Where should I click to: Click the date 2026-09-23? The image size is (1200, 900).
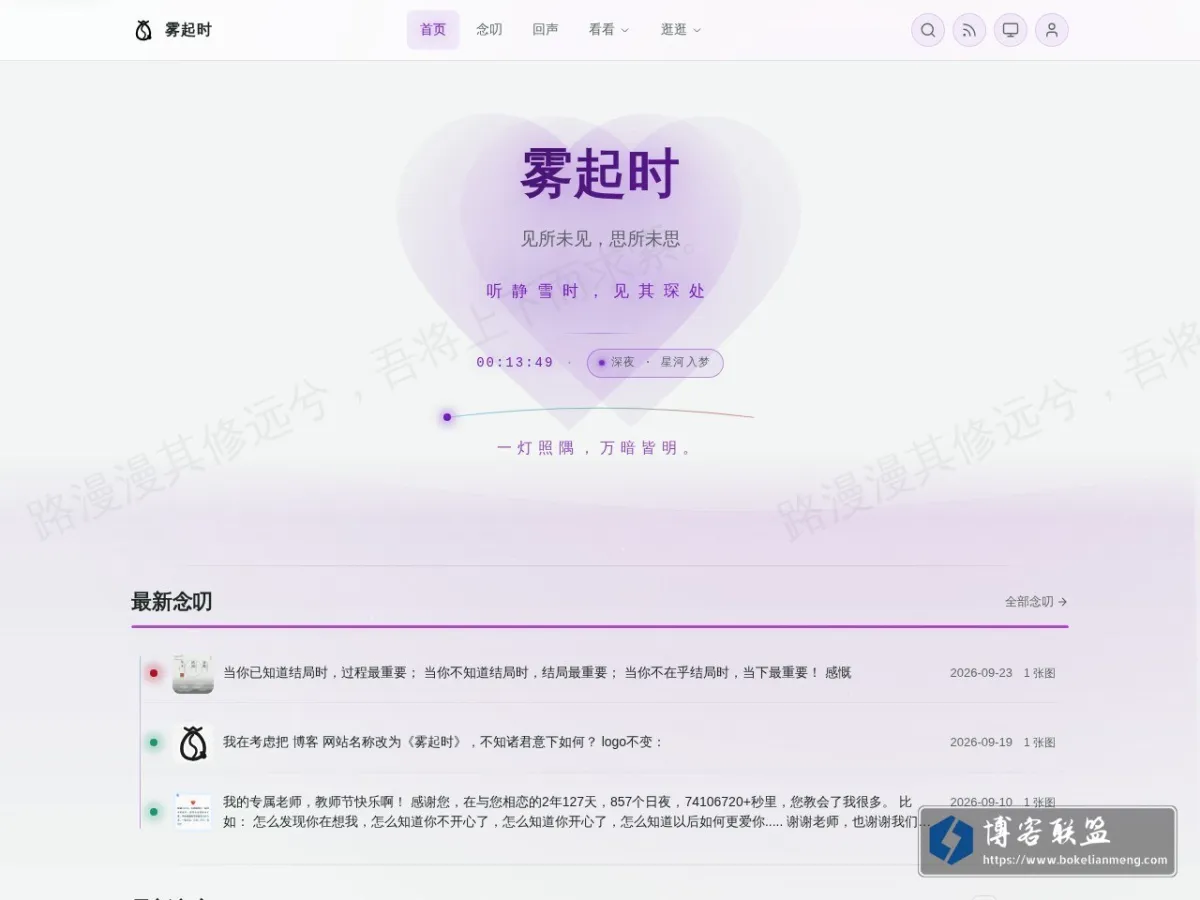981,673
